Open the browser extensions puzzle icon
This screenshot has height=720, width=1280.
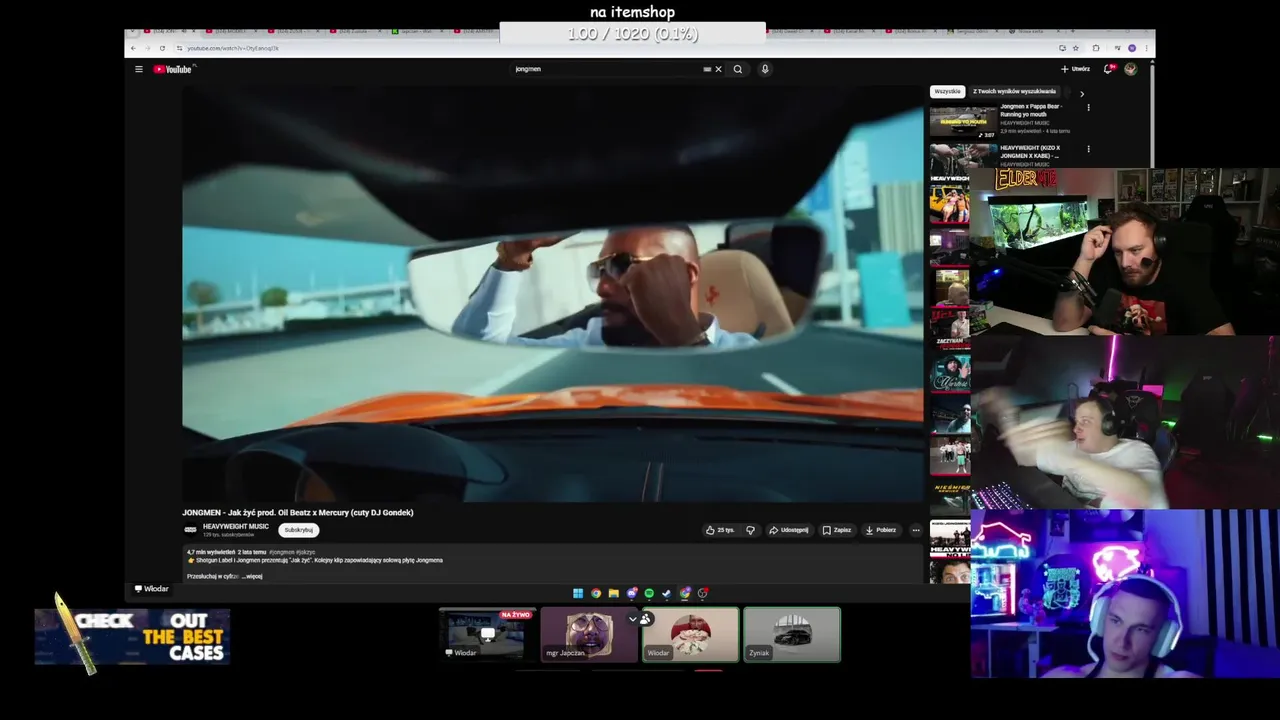click(x=1096, y=48)
